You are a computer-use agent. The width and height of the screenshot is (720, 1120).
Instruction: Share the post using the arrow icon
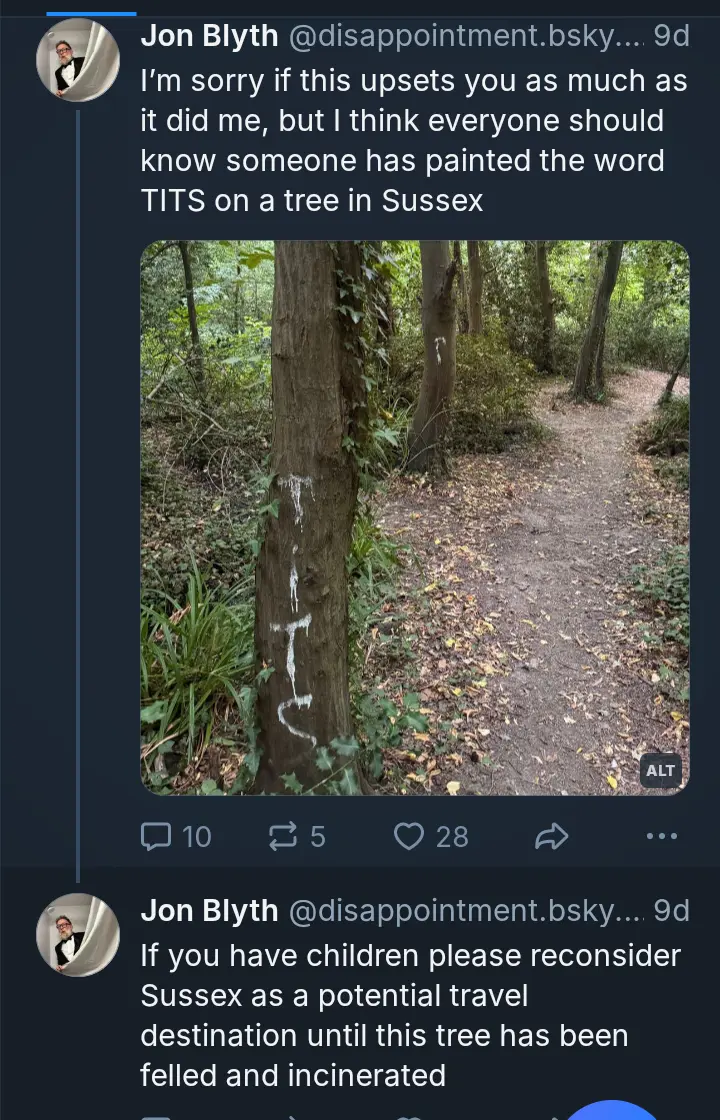[551, 836]
